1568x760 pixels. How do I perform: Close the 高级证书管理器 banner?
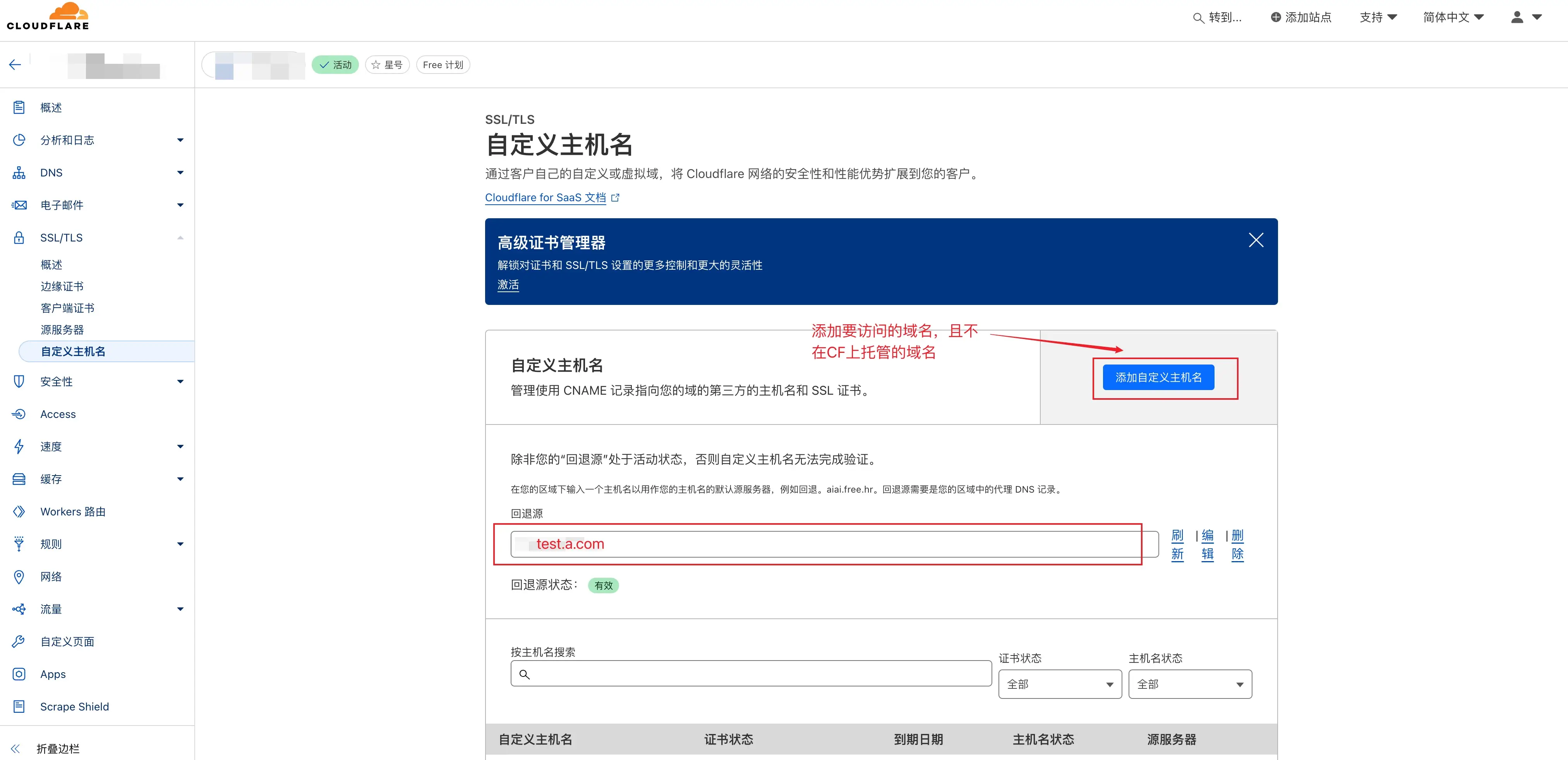(1256, 240)
